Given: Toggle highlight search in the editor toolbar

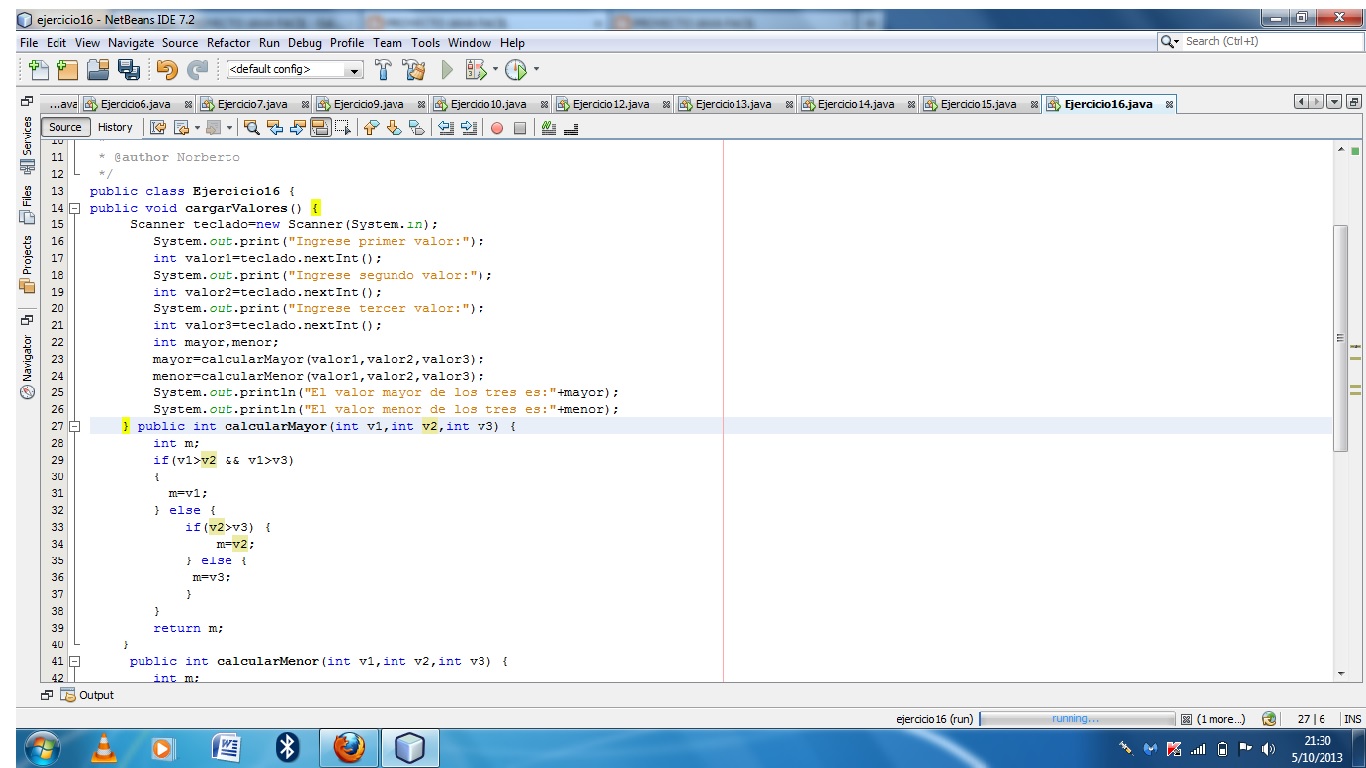Looking at the screenshot, I should pos(318,128).
